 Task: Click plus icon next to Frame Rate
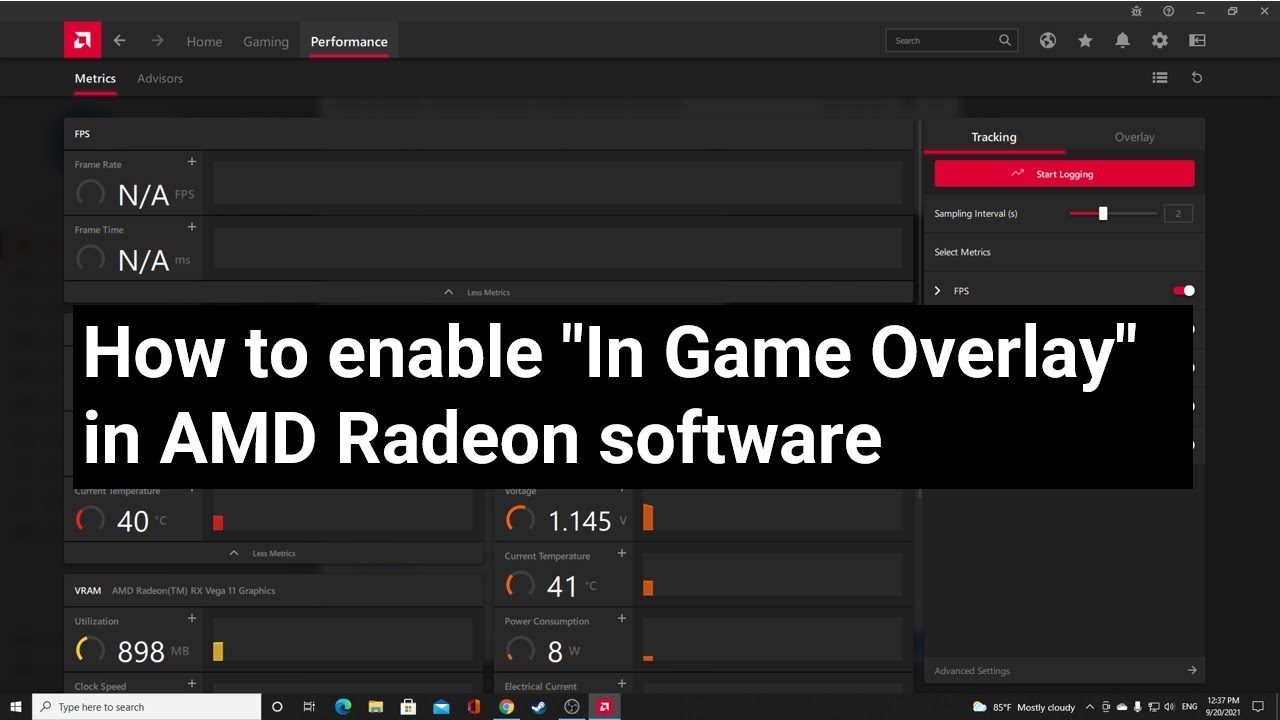click(192, 162)
